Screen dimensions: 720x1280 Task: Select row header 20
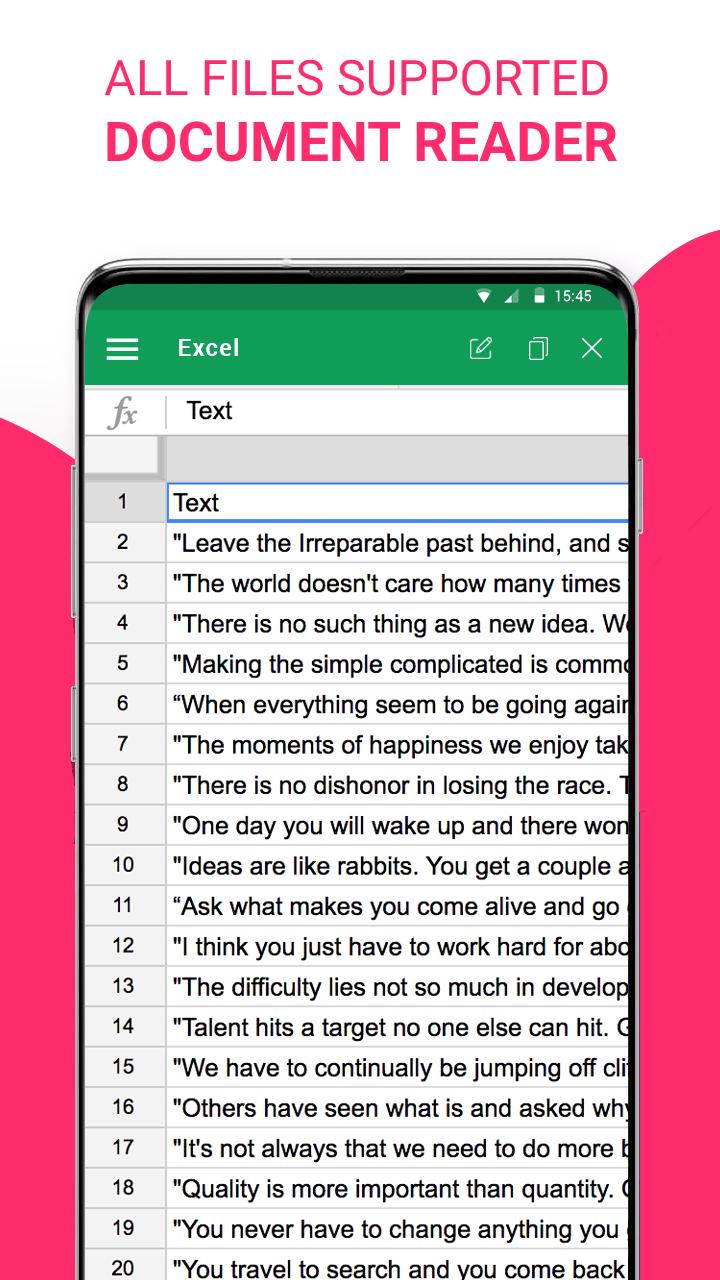point(124,1266)
